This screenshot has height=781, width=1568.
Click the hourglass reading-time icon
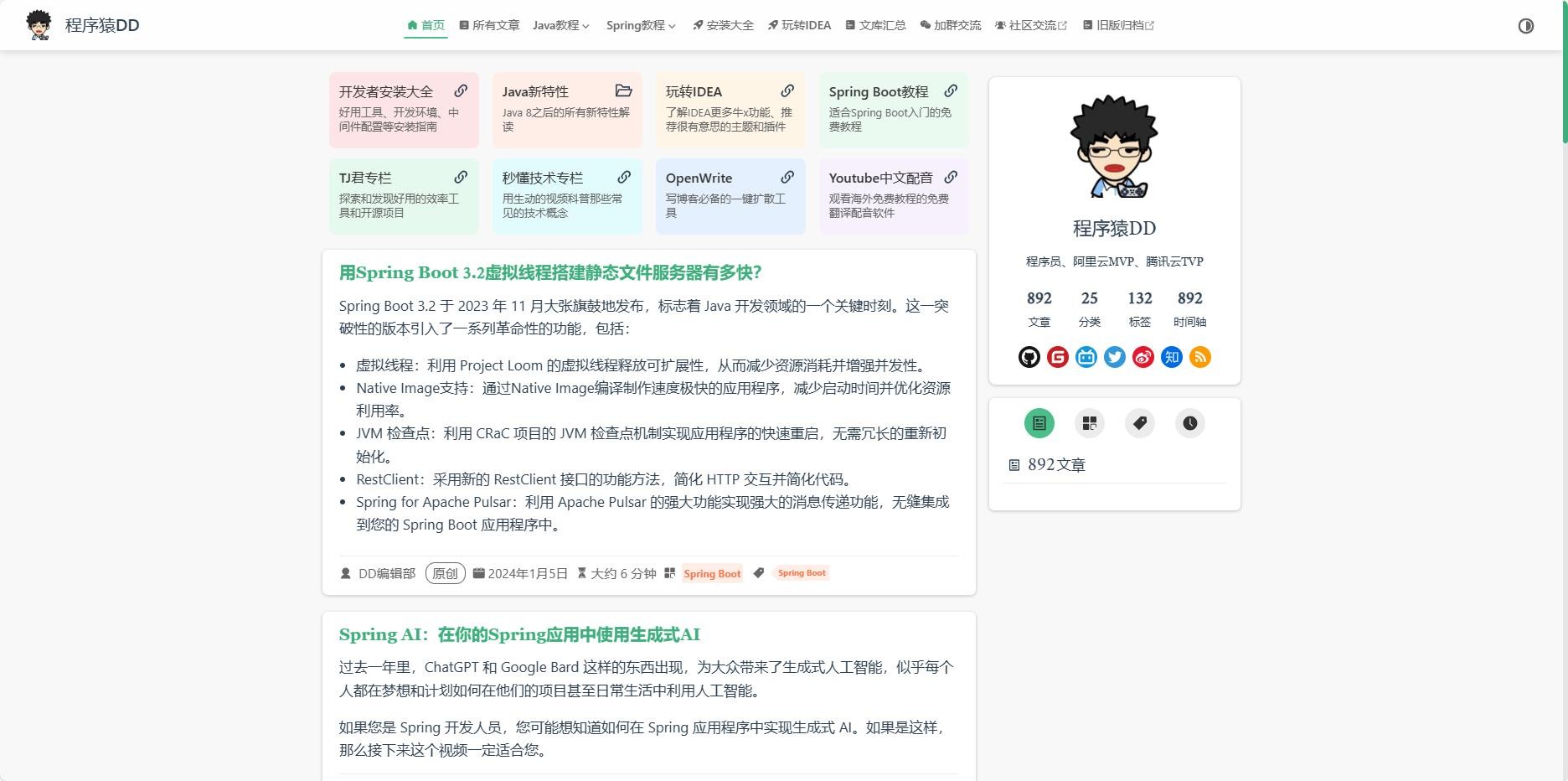[581, 573]
